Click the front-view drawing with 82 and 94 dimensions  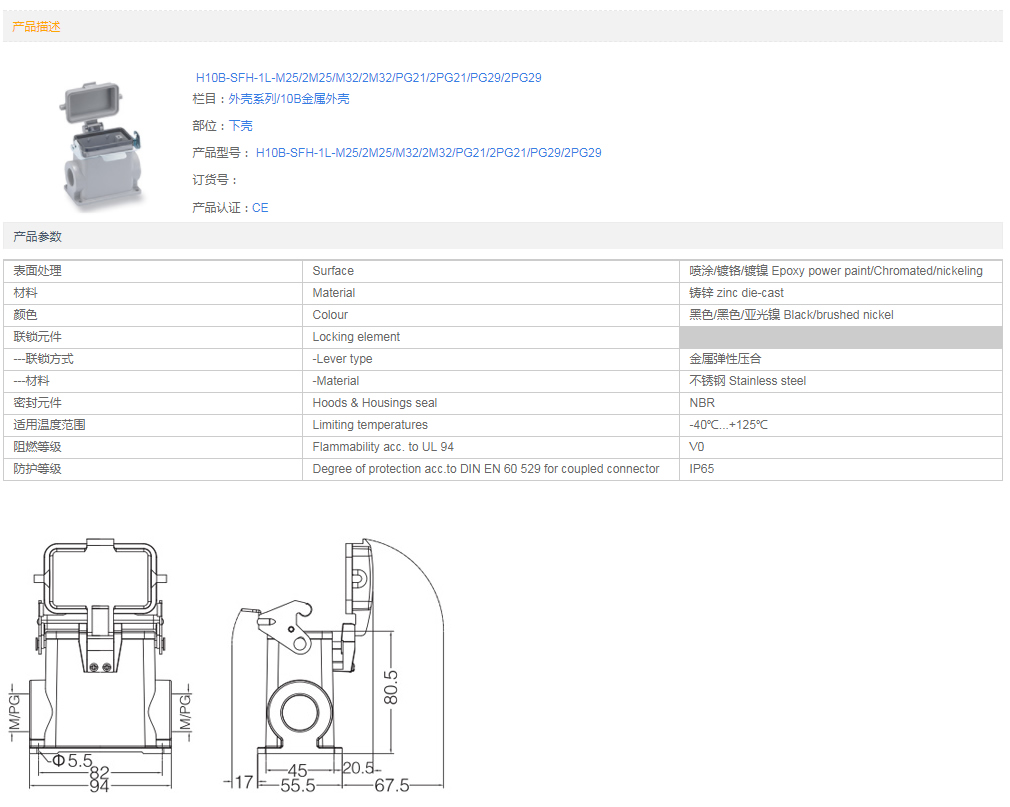tap(98, 660)
